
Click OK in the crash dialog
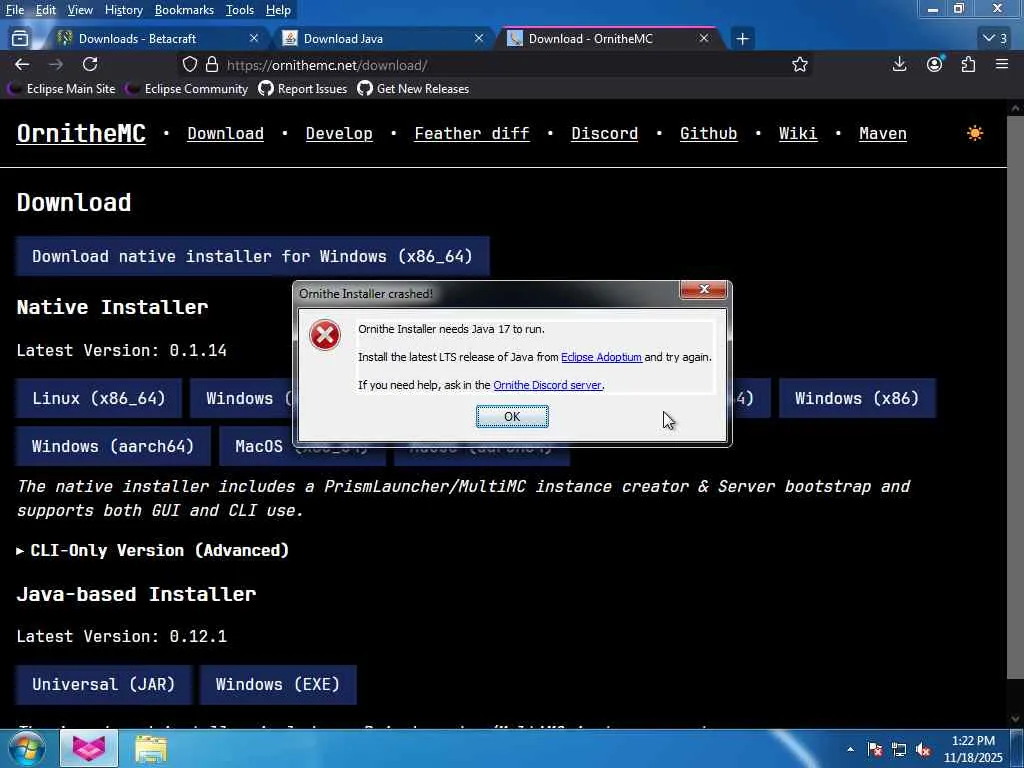pos(512,417)
